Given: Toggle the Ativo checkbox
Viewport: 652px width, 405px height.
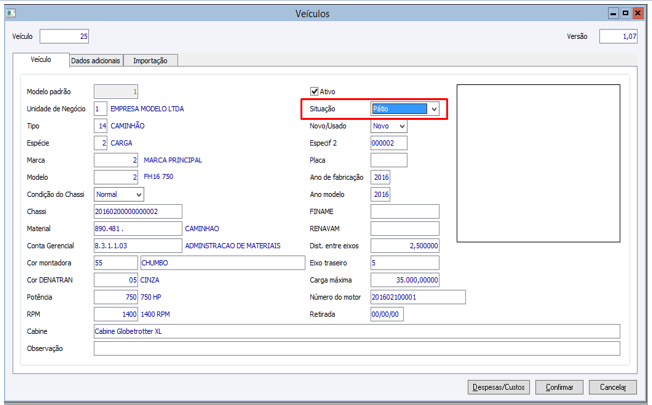Looking at the screenshot, I should coord(314,91).
